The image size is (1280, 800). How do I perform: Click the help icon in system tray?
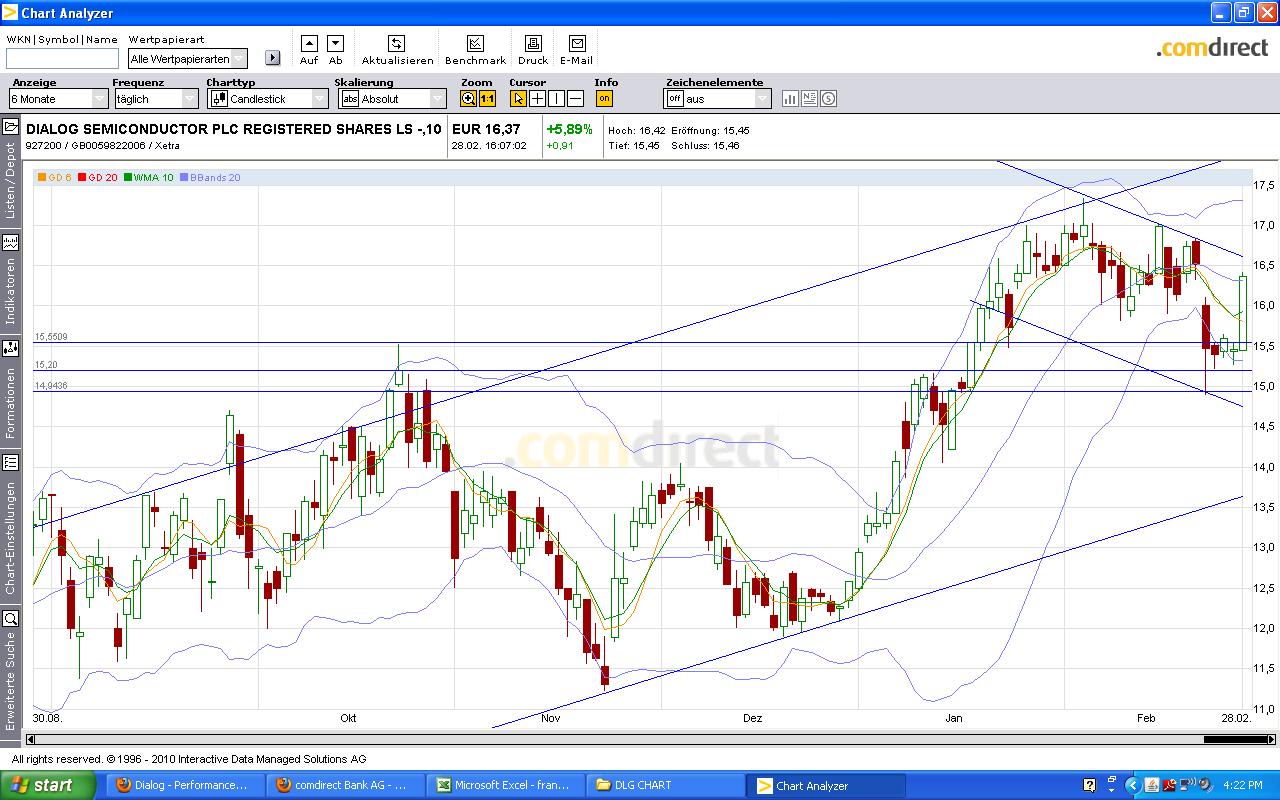coord(1089,785)
